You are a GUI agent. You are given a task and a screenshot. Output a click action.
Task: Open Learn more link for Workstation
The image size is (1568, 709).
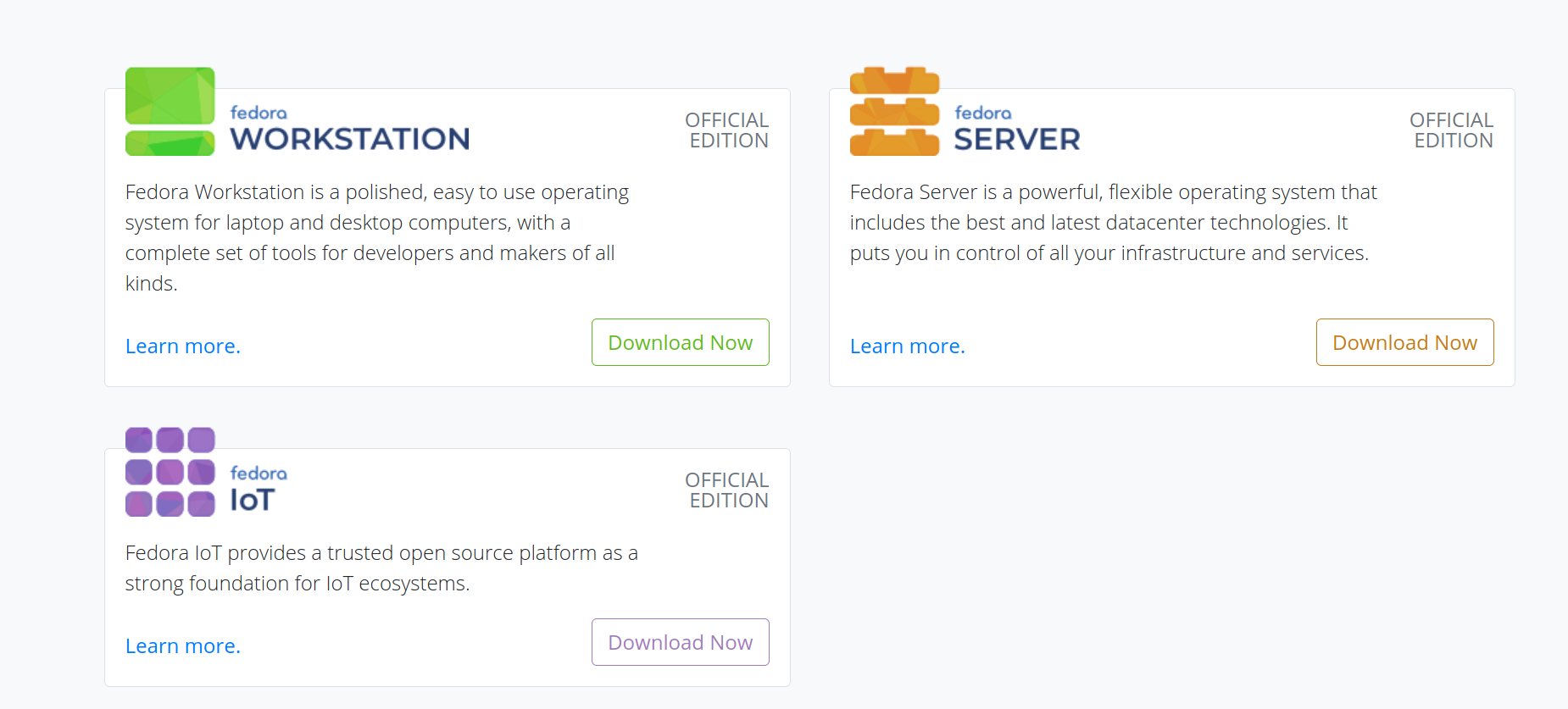[x=183, y=346]
